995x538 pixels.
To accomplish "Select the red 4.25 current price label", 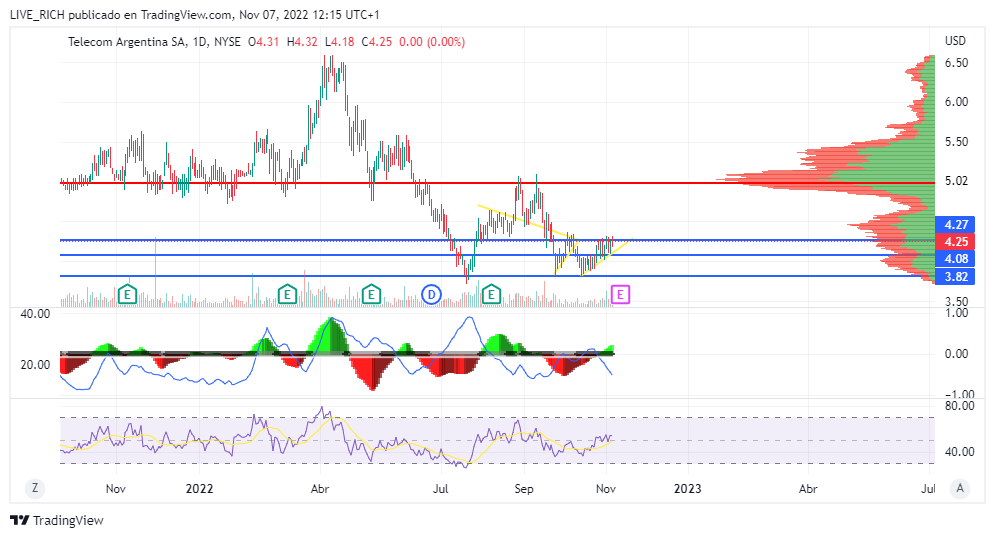I will [955, 242].
